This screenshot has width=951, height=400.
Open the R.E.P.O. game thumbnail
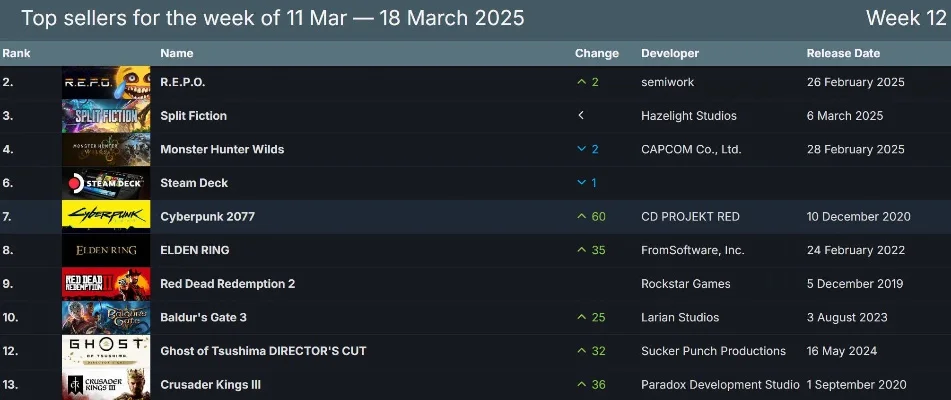tap(106, 82)
